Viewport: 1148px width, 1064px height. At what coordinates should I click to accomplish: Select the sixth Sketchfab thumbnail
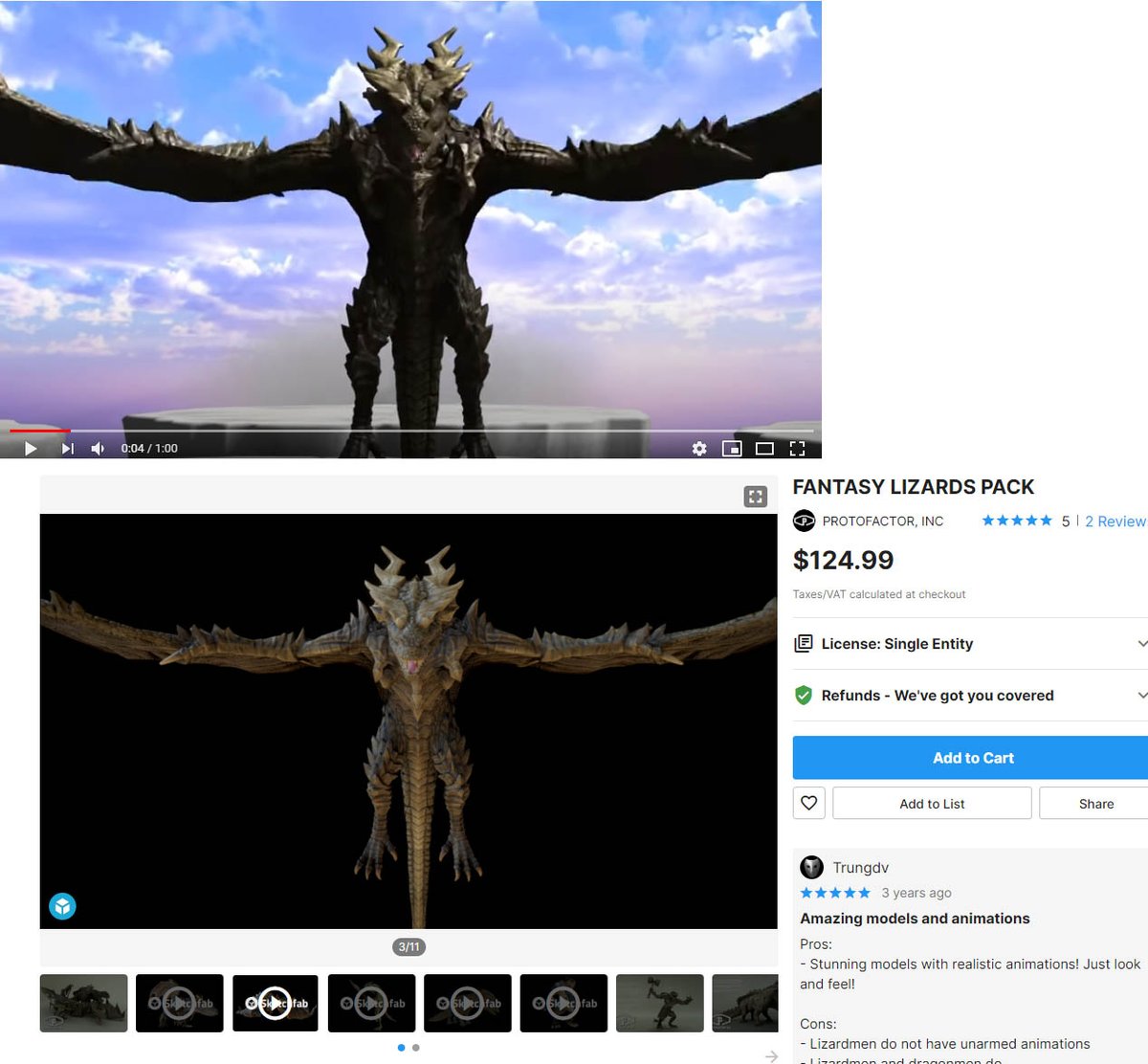pos(563,1003)
